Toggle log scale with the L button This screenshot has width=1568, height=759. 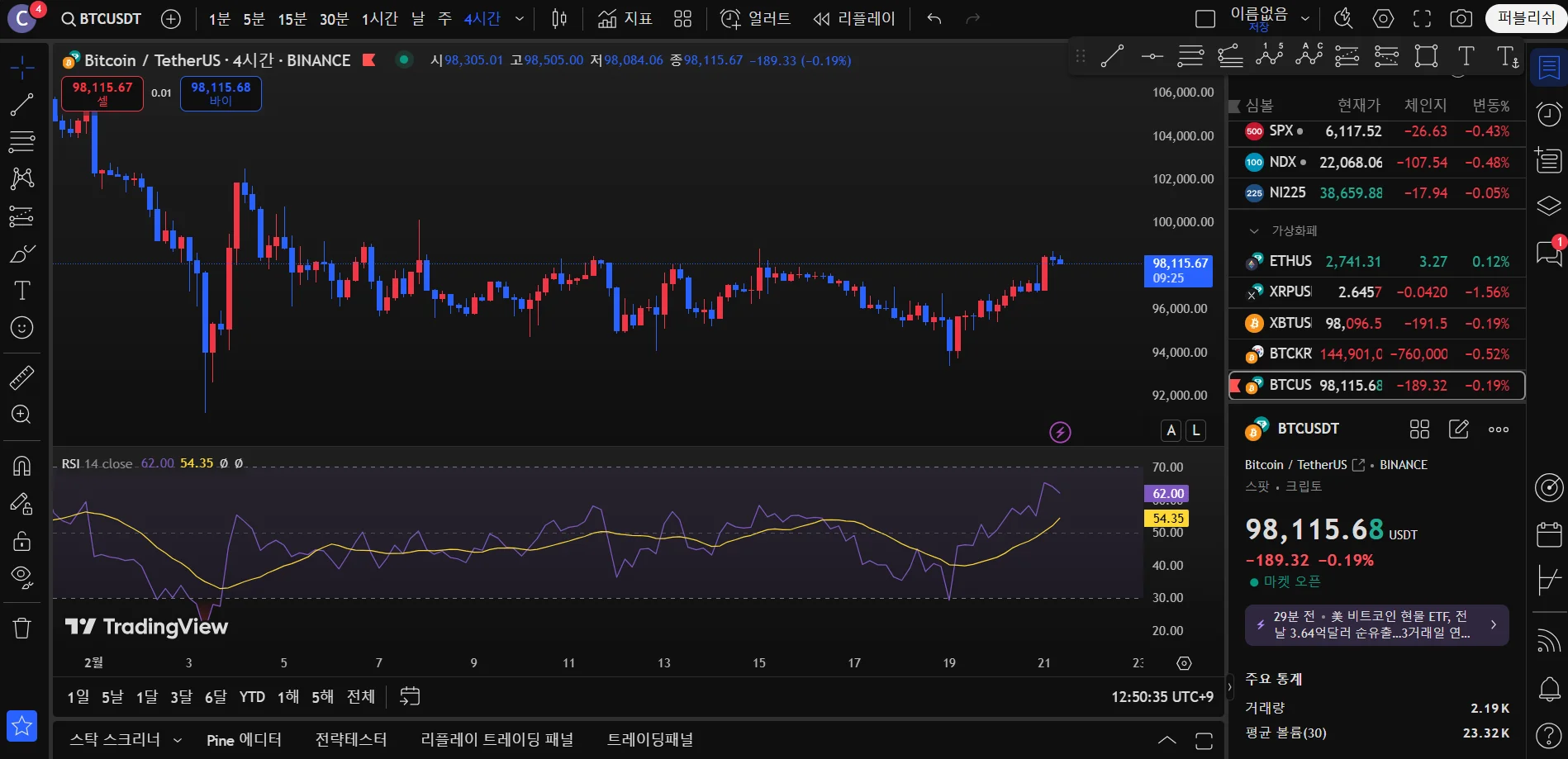click(1195, 430)
